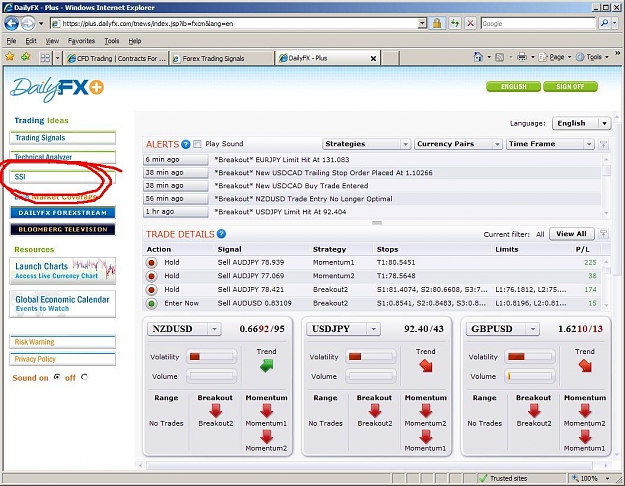
Task: Click red Hold icon for AUDJPY 78.939
Action: click(x=151, y=263)
